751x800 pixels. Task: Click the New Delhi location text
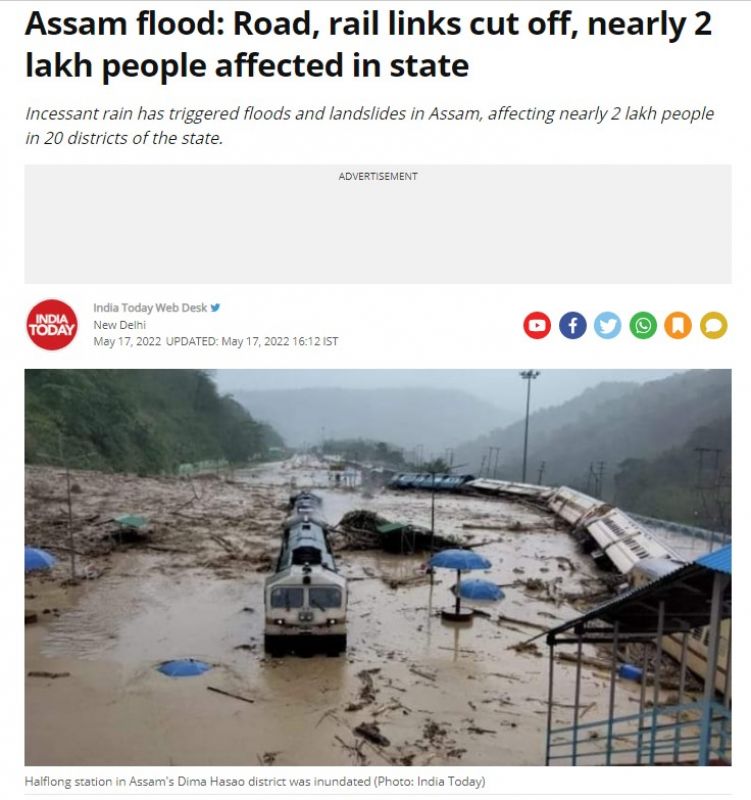point(119,324)
